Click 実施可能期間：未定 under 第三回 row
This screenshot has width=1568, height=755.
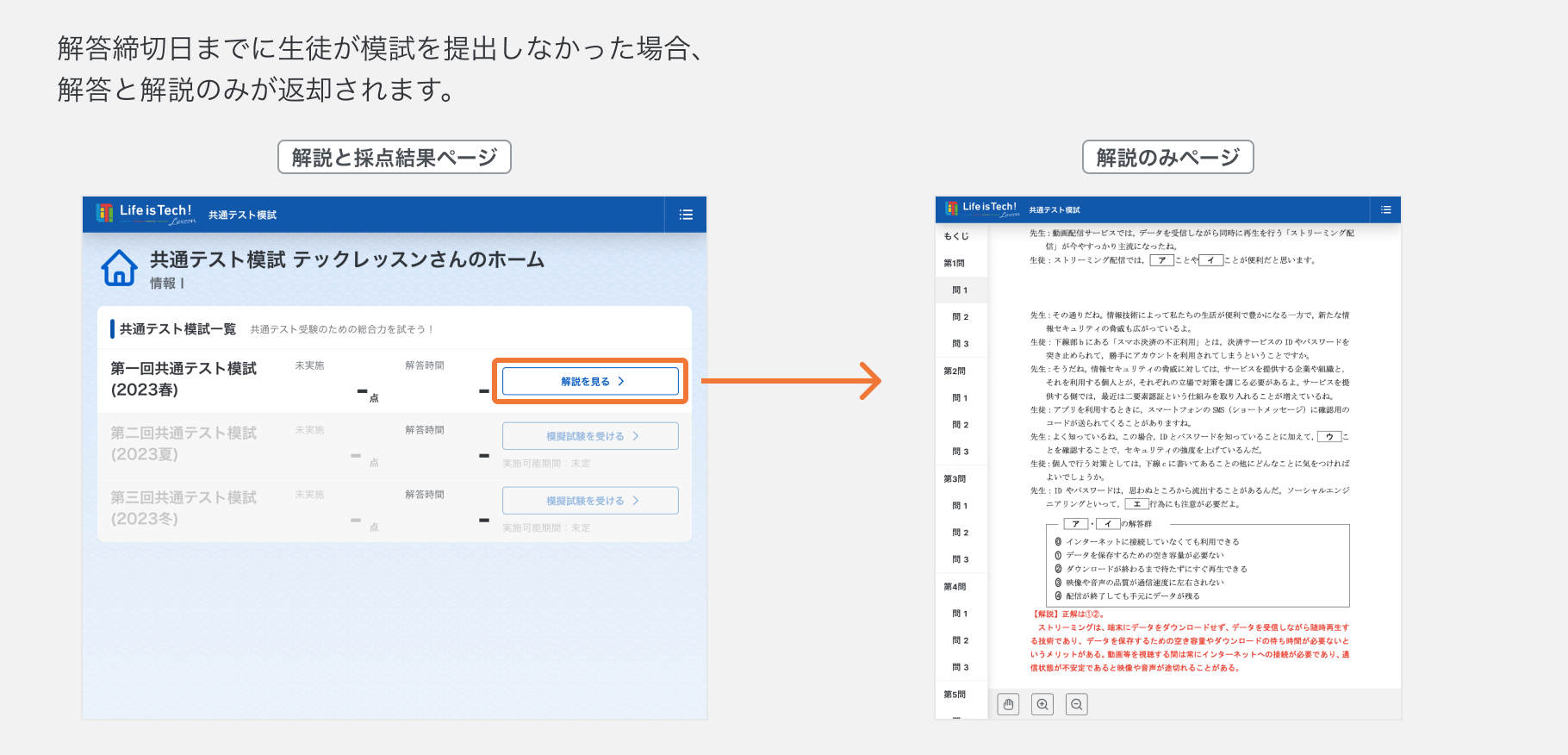pos(546,528)
